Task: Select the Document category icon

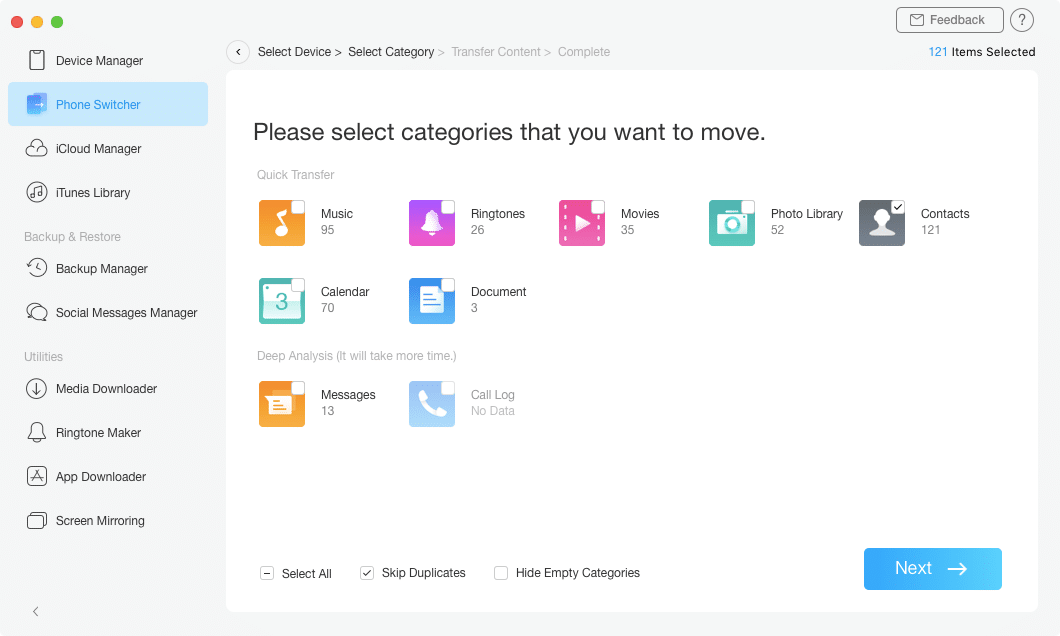Action: pos(431,301)
